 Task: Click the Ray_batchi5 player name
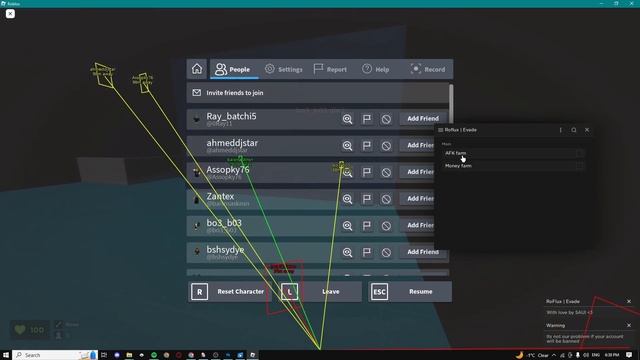coord(231,116)
